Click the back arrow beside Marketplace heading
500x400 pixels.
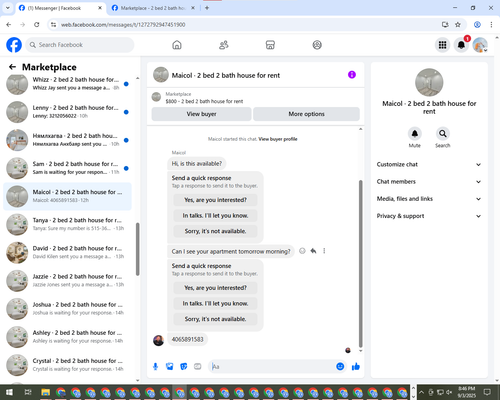tap(13, 67)
